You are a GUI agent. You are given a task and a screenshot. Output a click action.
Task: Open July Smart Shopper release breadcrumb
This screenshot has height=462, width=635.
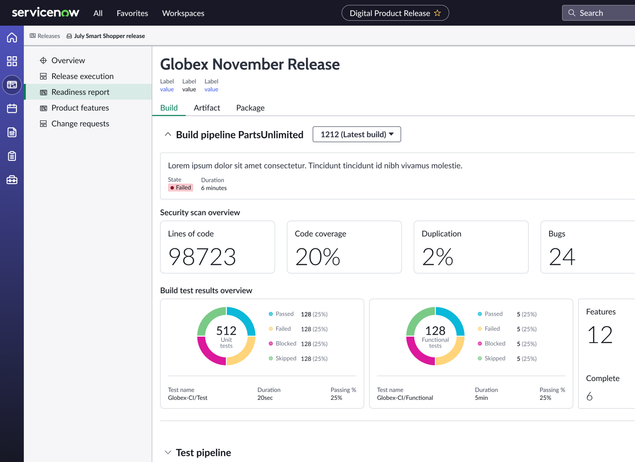[109, 36]
